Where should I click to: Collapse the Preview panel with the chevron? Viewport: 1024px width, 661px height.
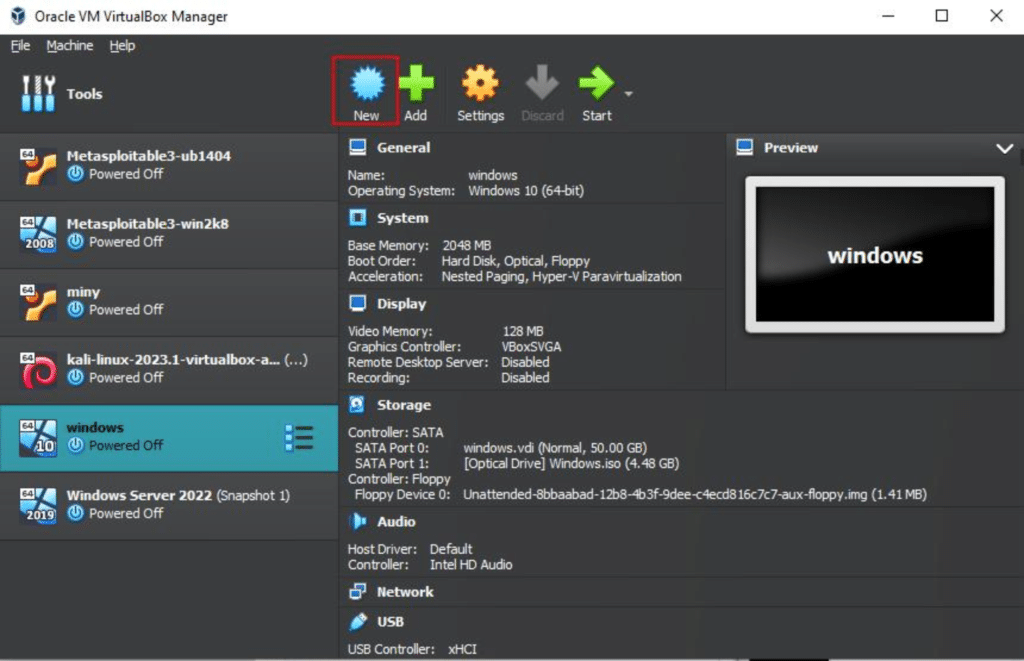[1004, 148]
